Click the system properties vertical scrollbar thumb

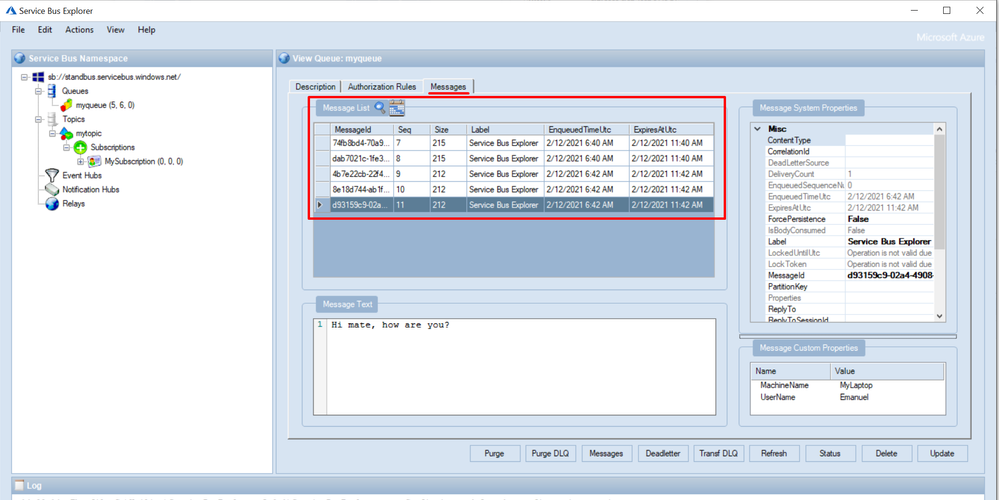coord(939,192)
